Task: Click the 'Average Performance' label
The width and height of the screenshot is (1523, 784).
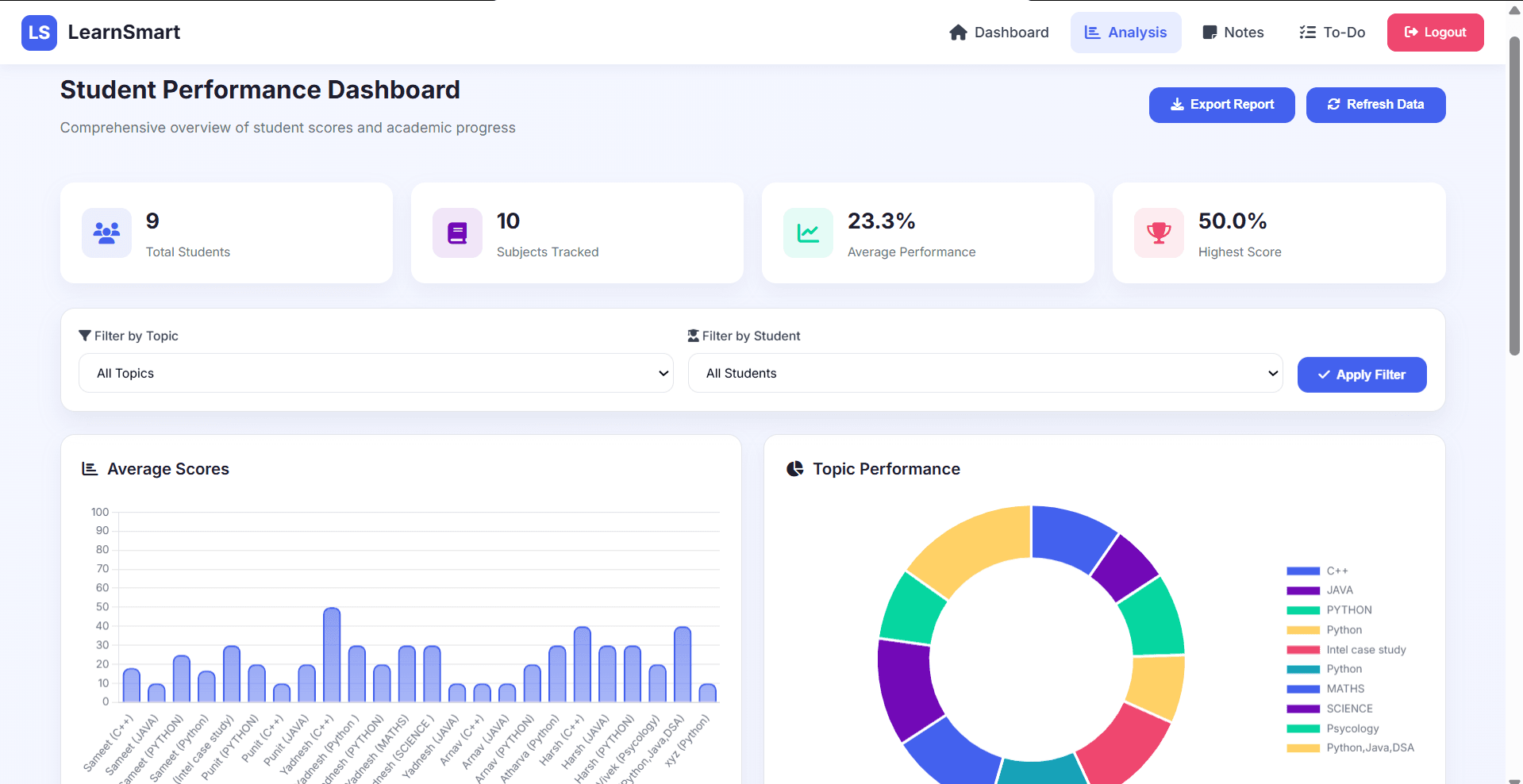Action: 911,252
